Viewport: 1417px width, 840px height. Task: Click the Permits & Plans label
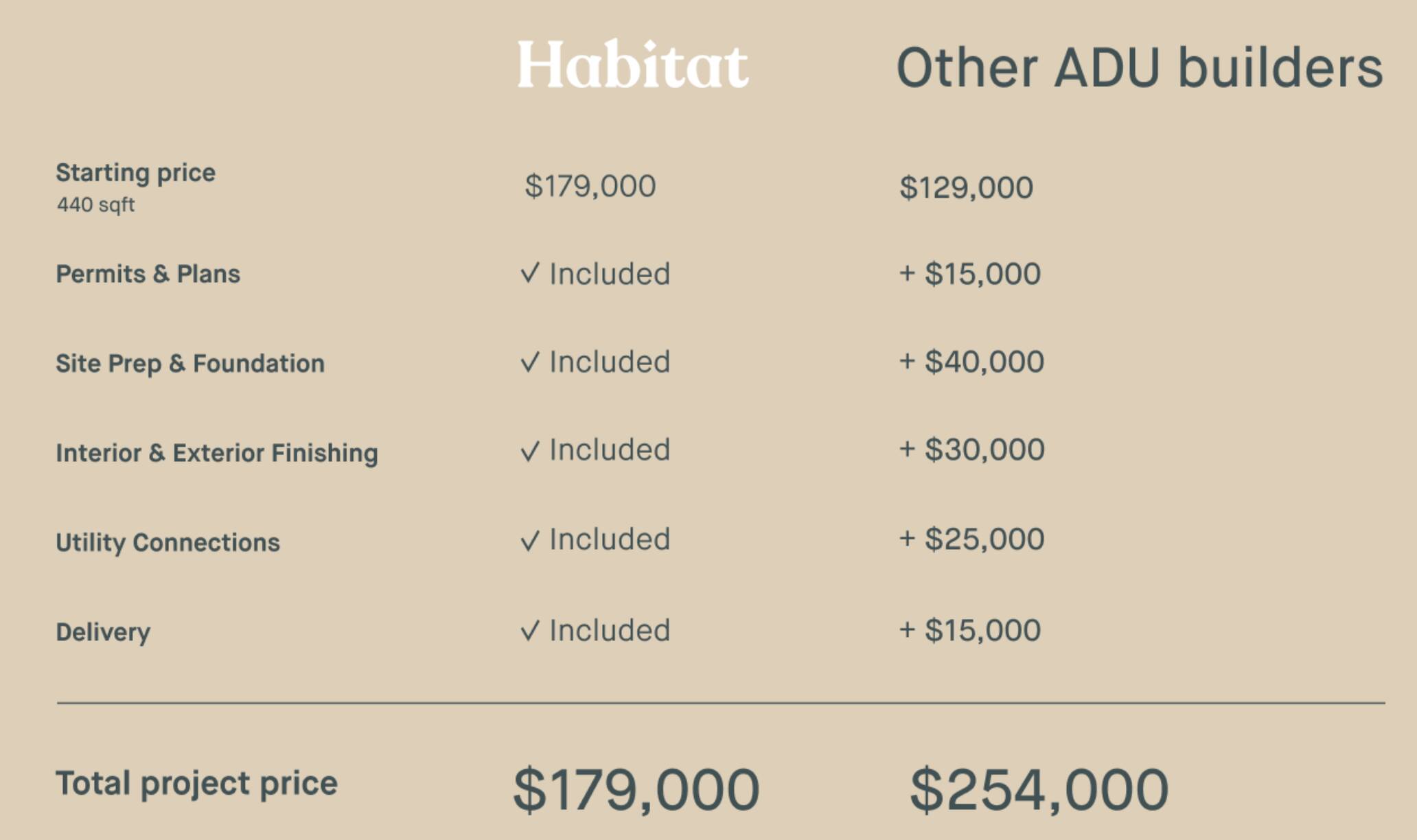[148, 274]
